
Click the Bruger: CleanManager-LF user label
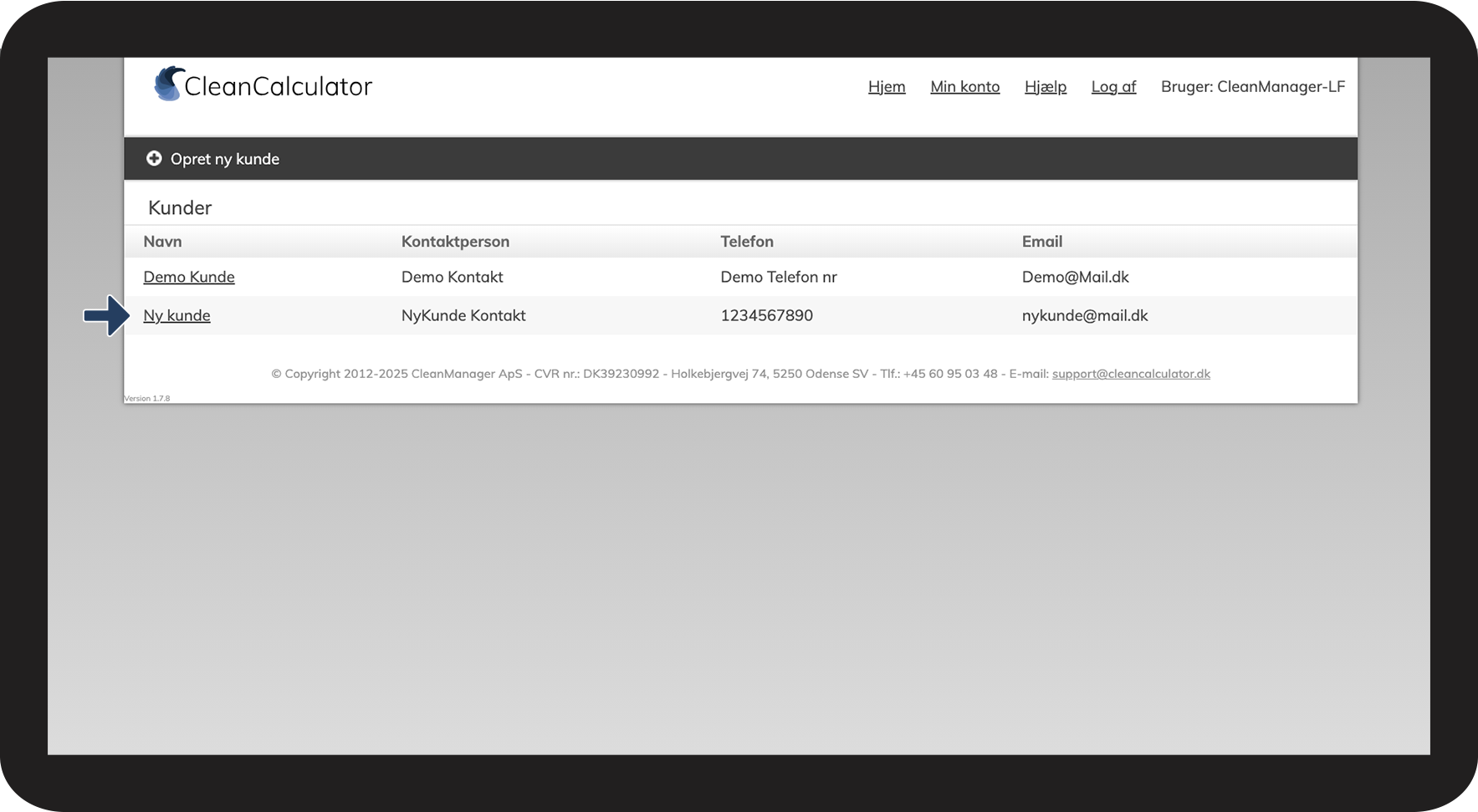tap(1253, 86)
